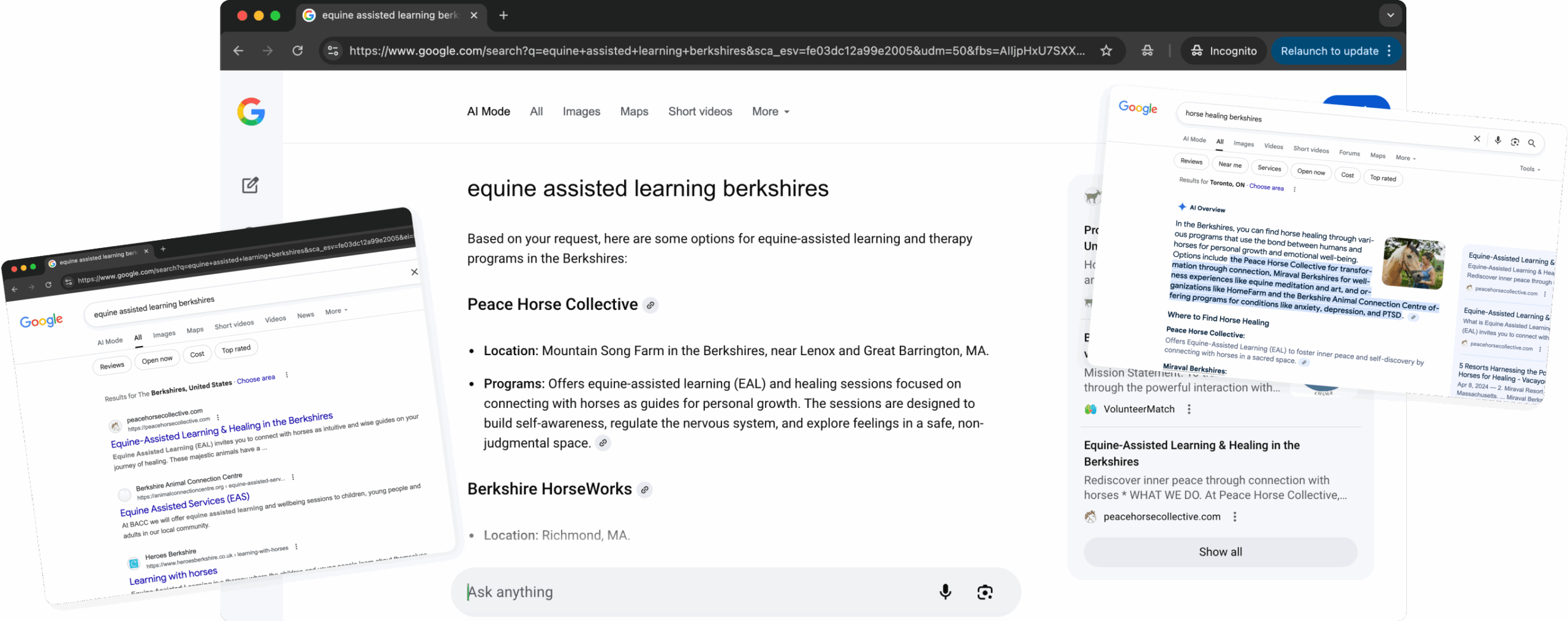Switch to the Images tab
Viewport: 1568px width, 621px height.
pyautogui.click(x=581, y=111)
